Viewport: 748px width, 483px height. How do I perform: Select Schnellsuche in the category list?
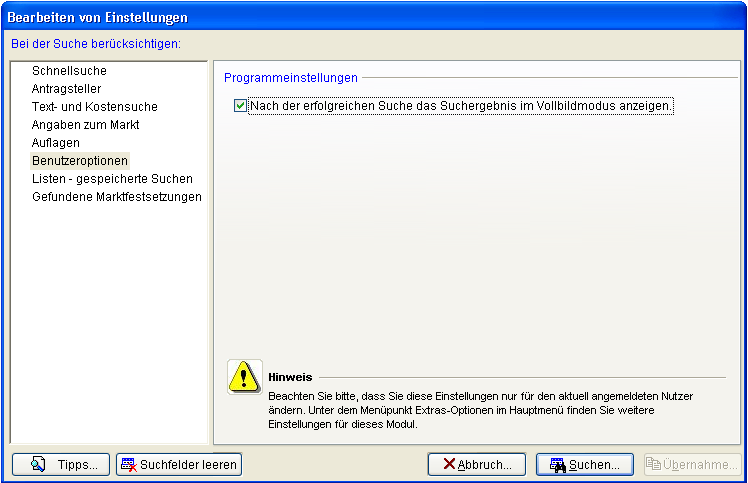[x=69, y=71]
